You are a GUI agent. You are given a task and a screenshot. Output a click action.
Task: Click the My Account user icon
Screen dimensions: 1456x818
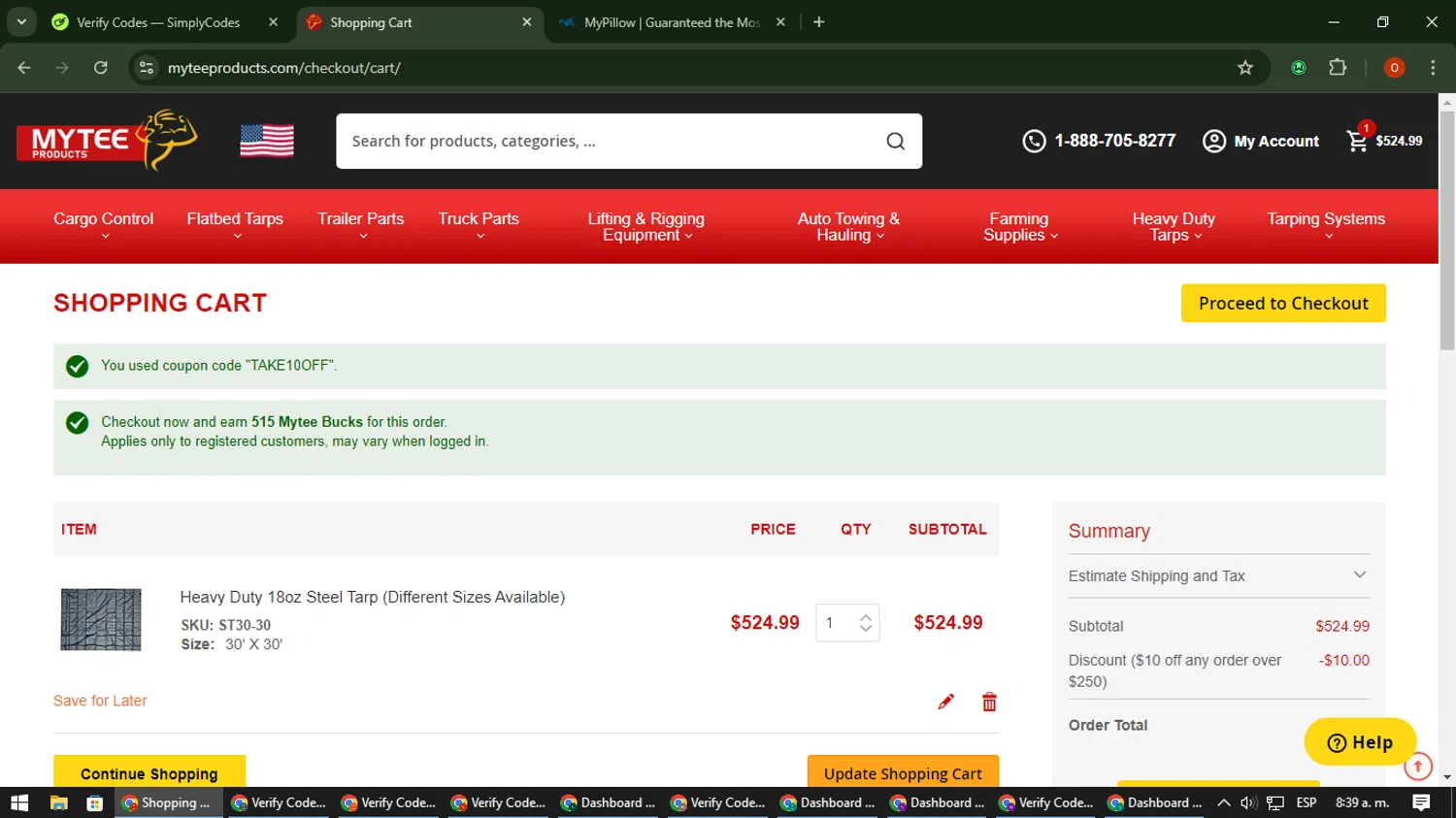1213,142
